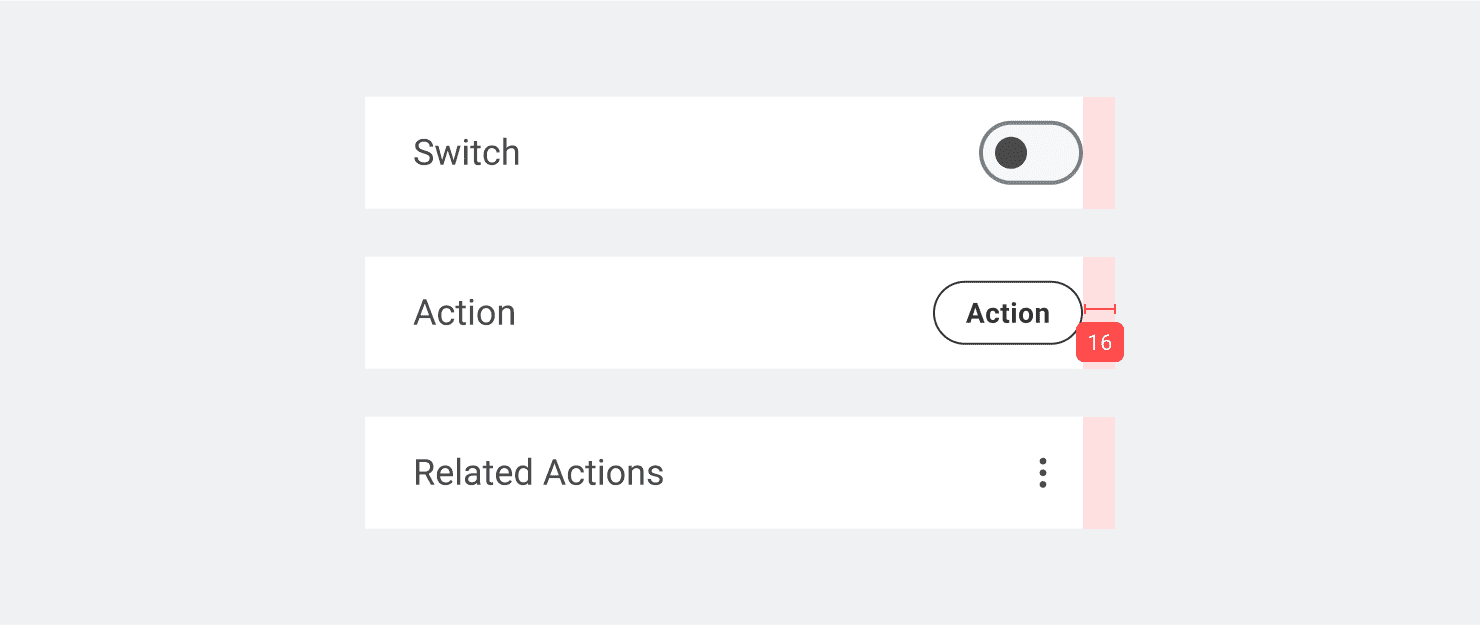Click the gray background above the Switch row
The width and height of the screenshot is (1480, 625).
(740, 48)
